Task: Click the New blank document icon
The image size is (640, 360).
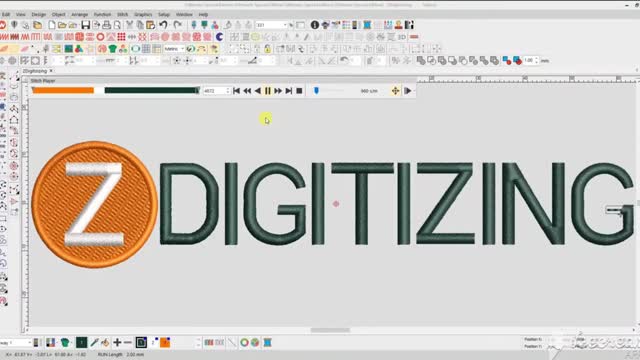Action: coord(52,25)
